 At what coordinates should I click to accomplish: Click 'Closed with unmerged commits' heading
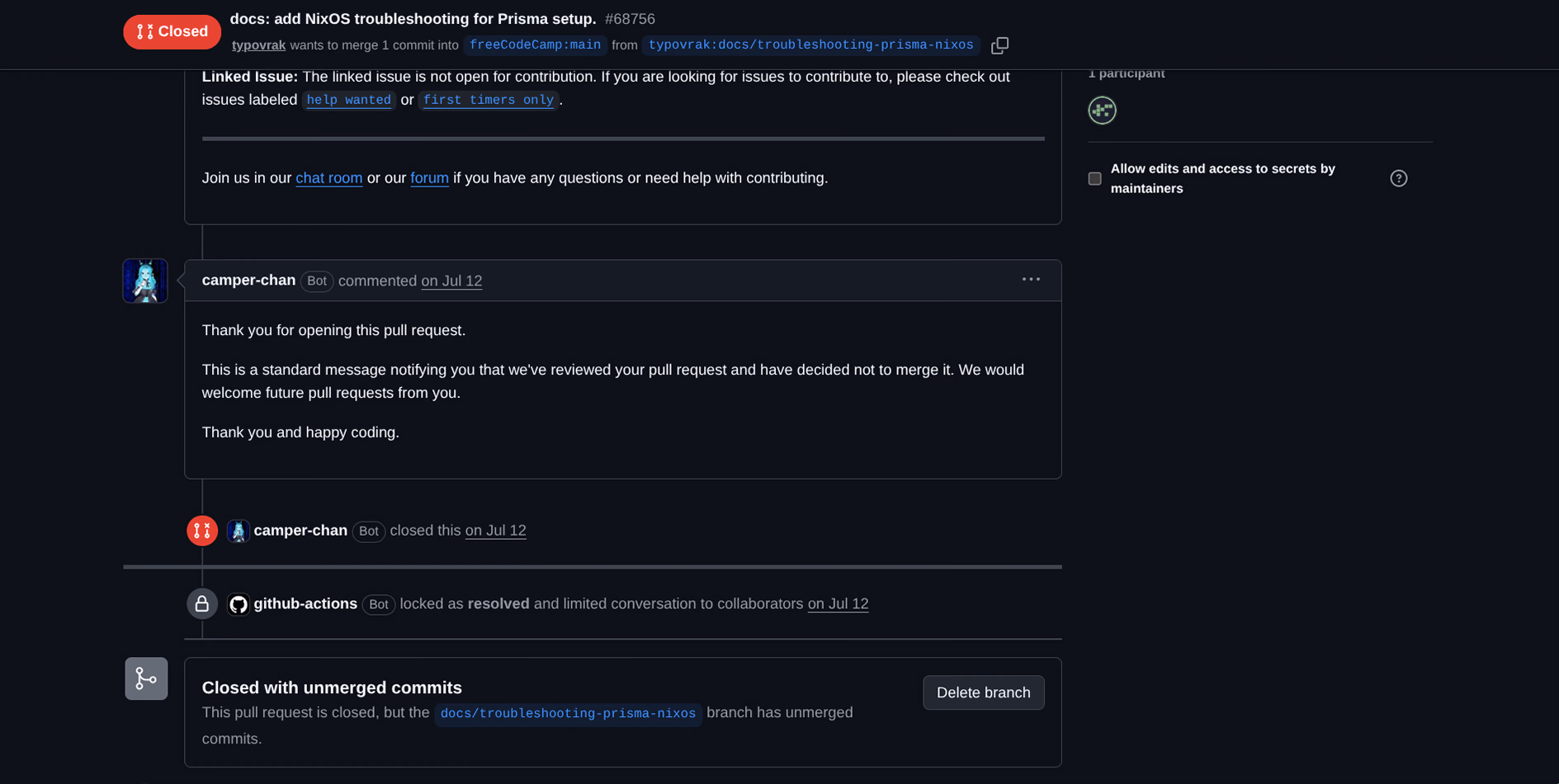pyautogui.click(x=332, y=688)
